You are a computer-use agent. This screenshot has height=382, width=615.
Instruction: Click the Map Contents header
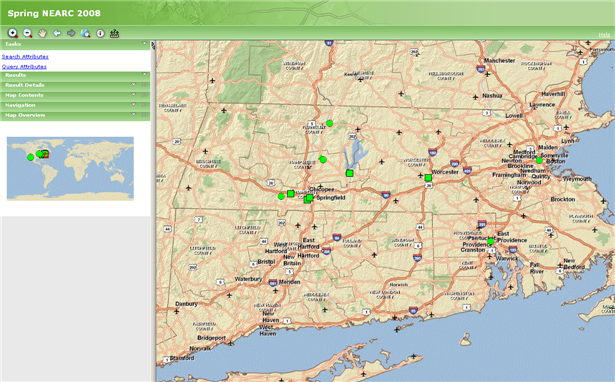[x=75, y=95]
